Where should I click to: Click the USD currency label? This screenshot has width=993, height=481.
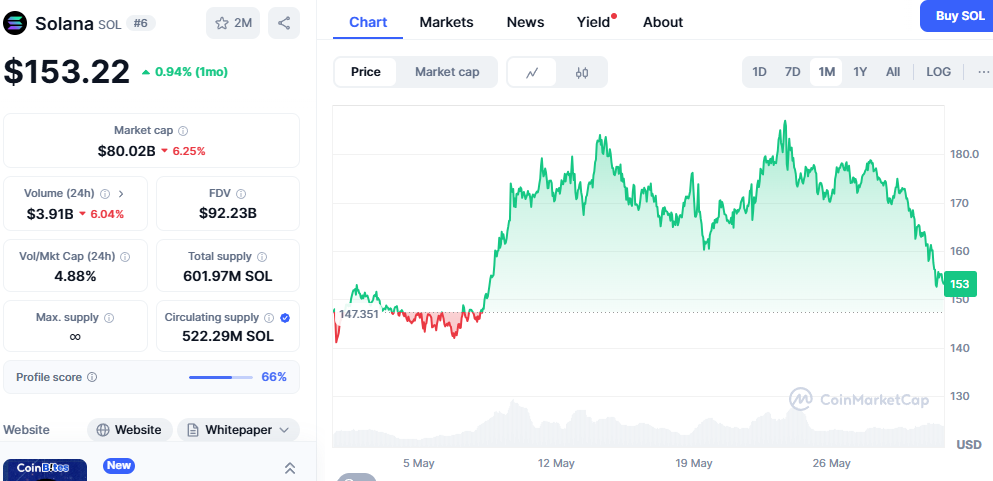tap(969, 445)
